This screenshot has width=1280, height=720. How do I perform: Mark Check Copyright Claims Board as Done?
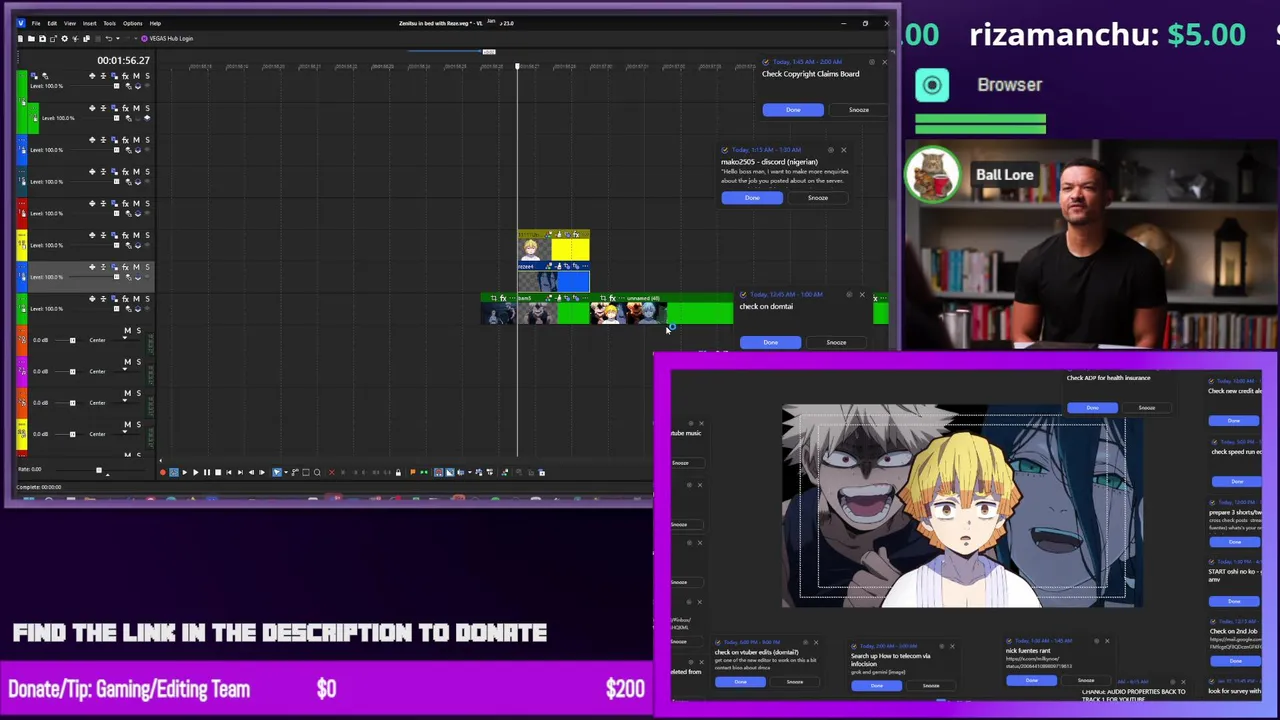[793, 110]
